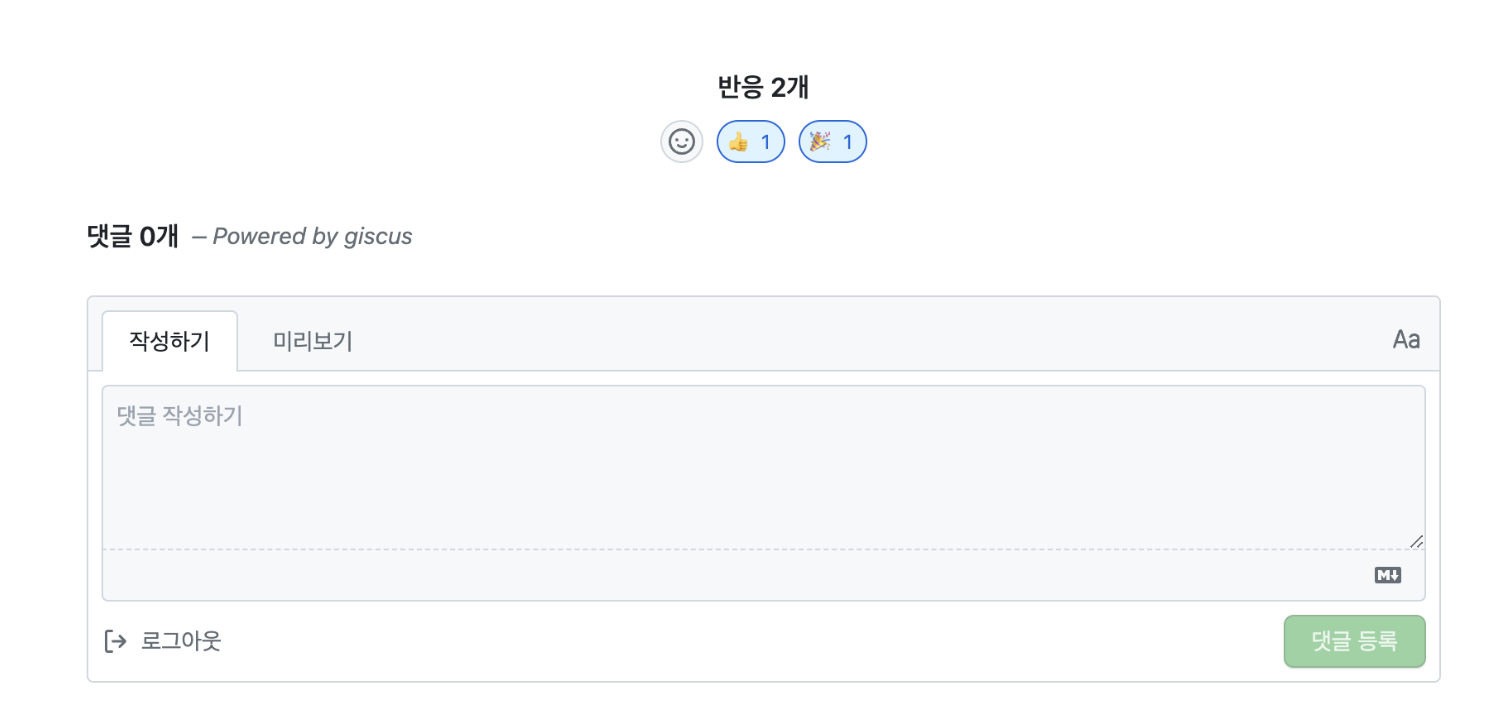Click the count beside the thumbs-up emoji
This screenshot has width=1504, height=710.
tap(766, 142)
